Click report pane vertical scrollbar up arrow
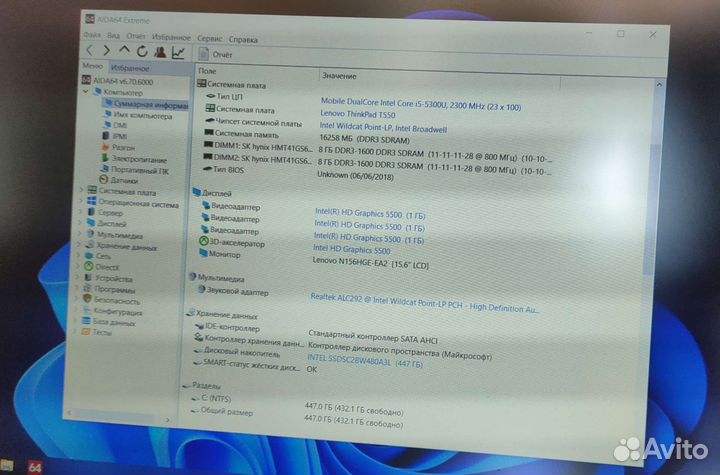This screenshot has width=720, height=475. pos(659,85)
